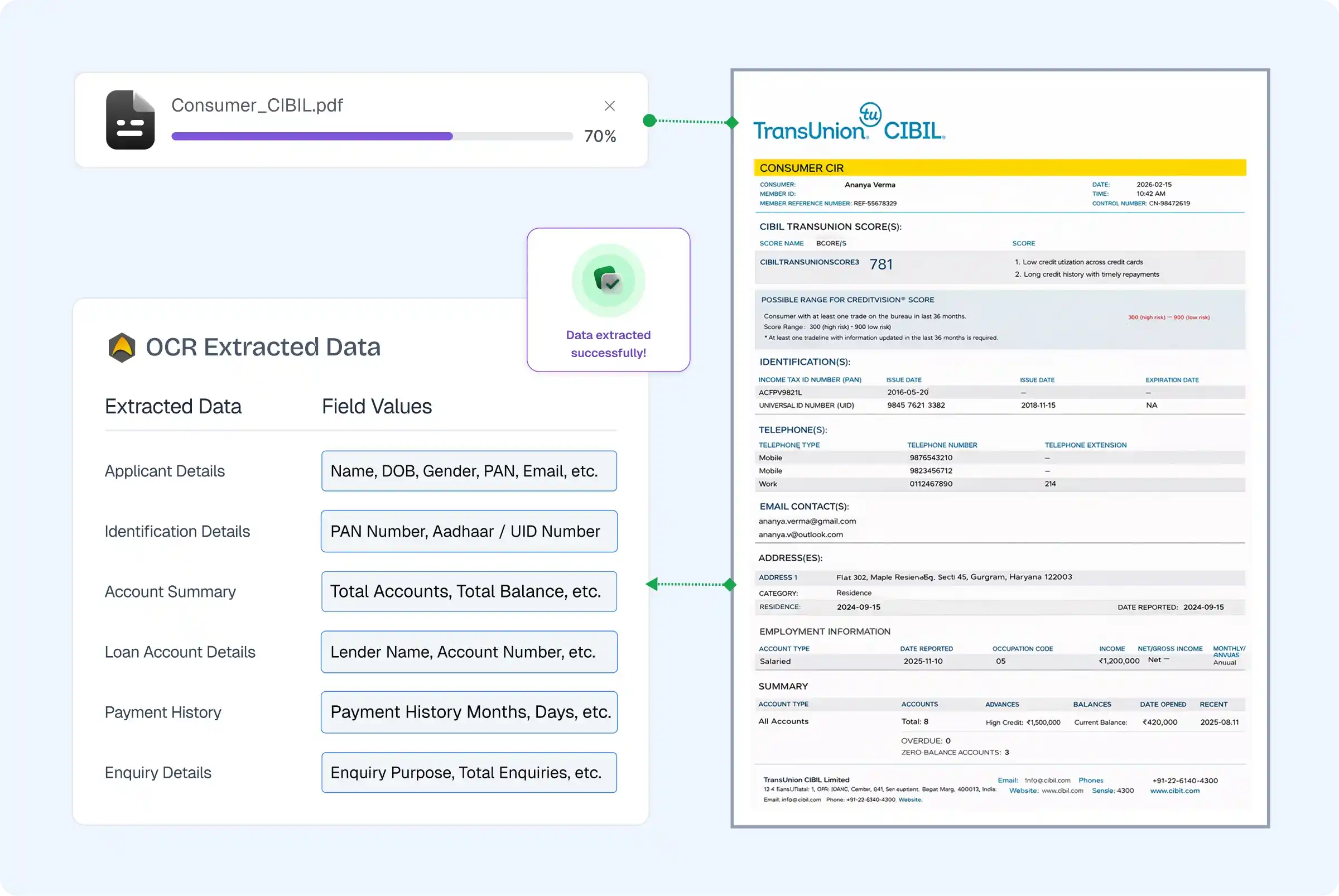Click the 70% upload progress bar
Viewport: 1339px width, 896px height.
(372, 136)
